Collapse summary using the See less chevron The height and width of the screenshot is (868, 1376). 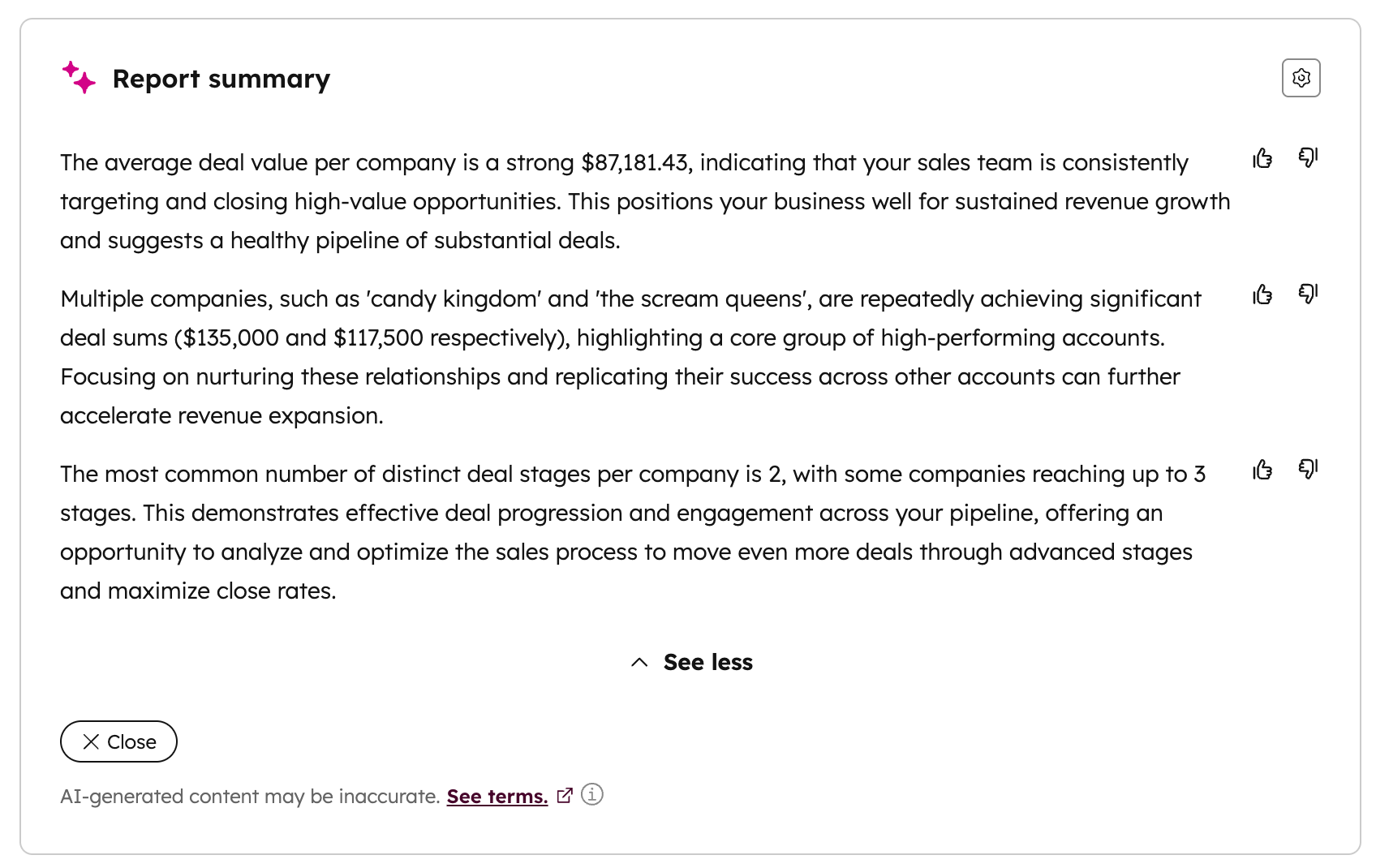pos(639,663)
